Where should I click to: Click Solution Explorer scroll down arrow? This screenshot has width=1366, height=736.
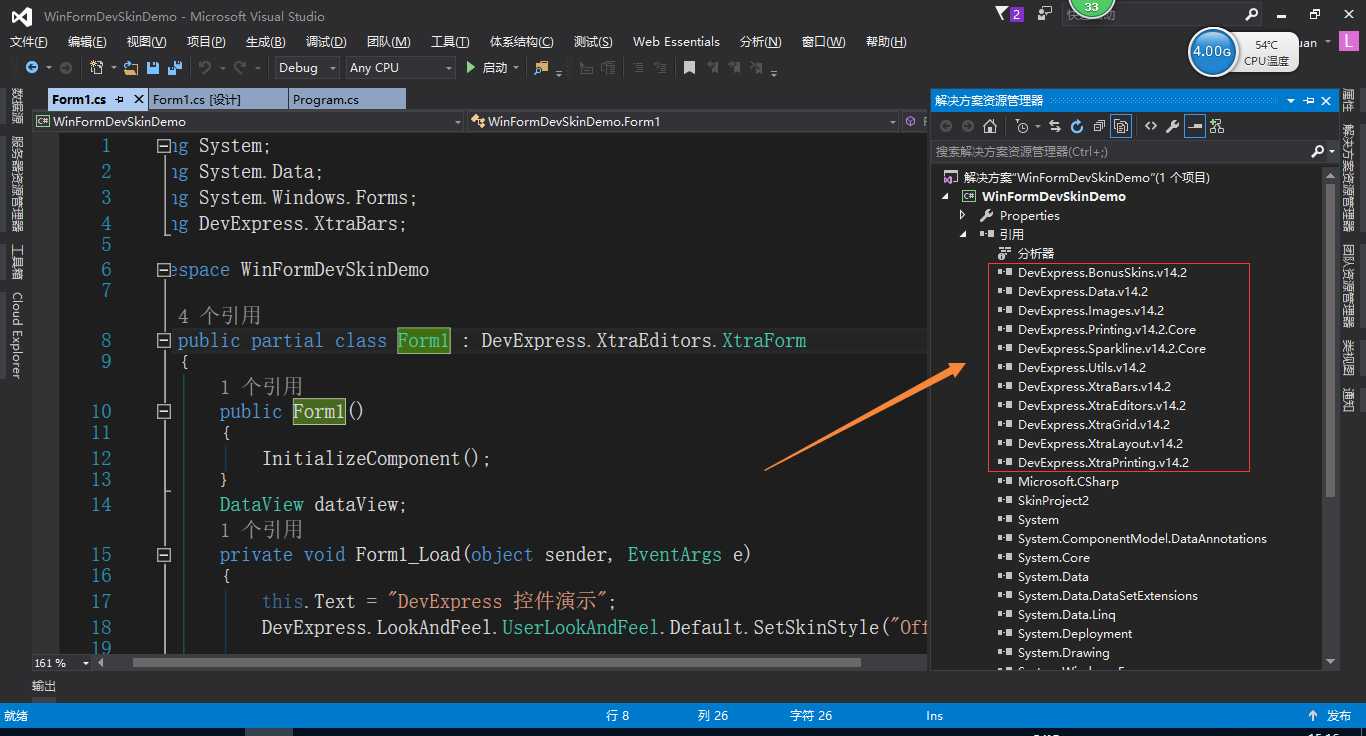click(x=1330, y=661)
